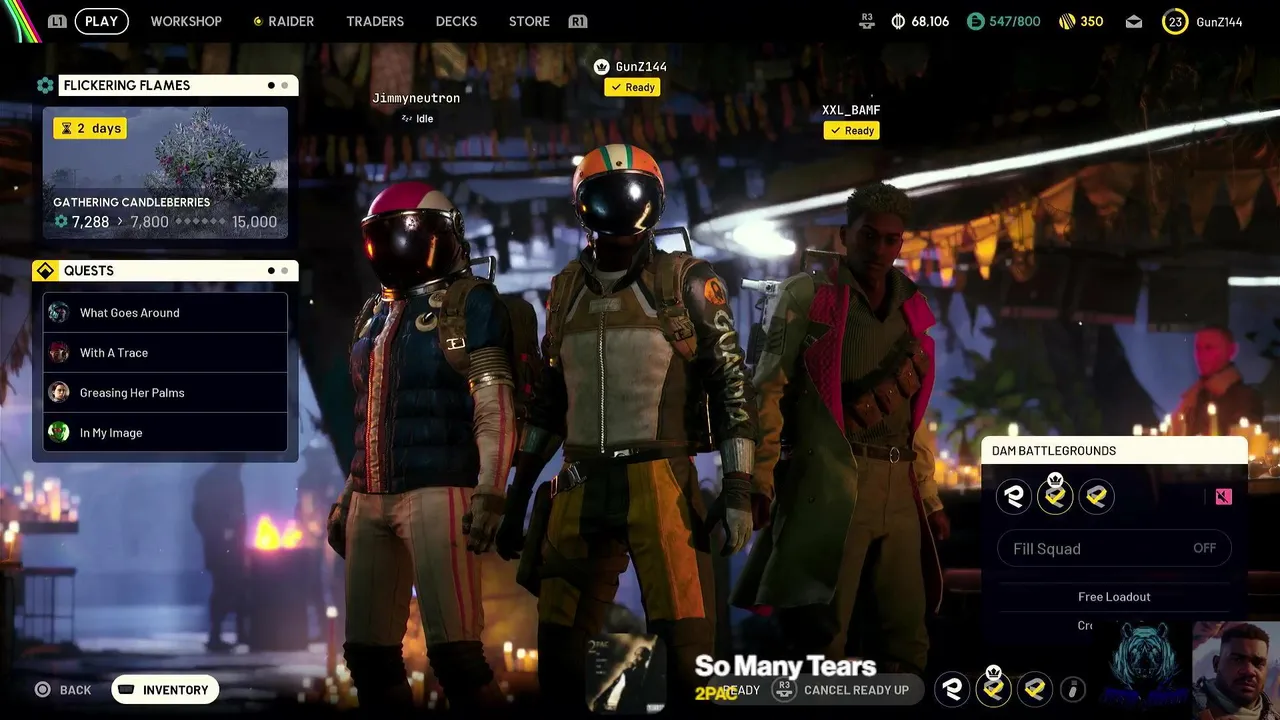Viewport: 1280px width, 720px height.
Task: Click the green portrait beside In My Image
Action: pos(59,433)
